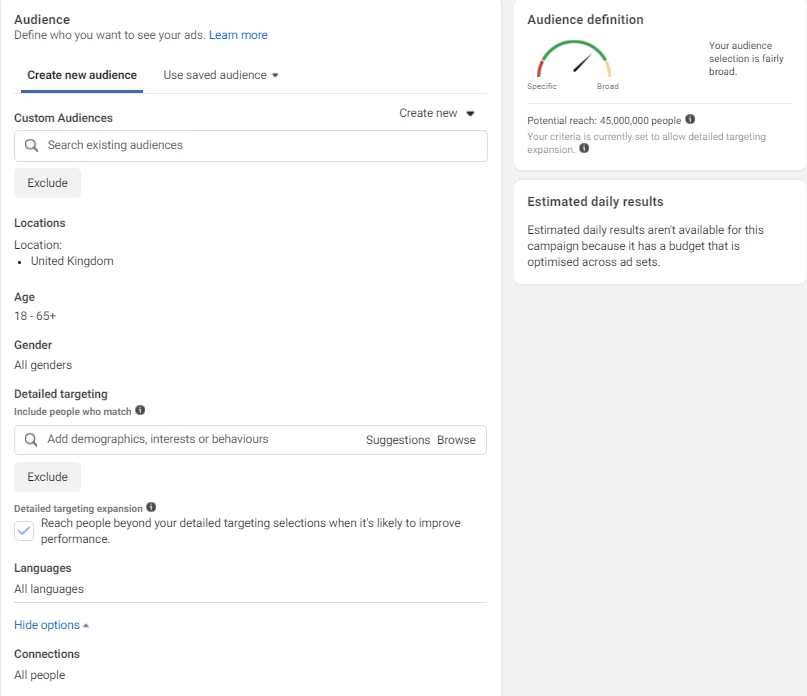This screenshot has height=696, width=807.
Task: Expand the Use saved audience dropdown
Action: click(x=221, y=75)
